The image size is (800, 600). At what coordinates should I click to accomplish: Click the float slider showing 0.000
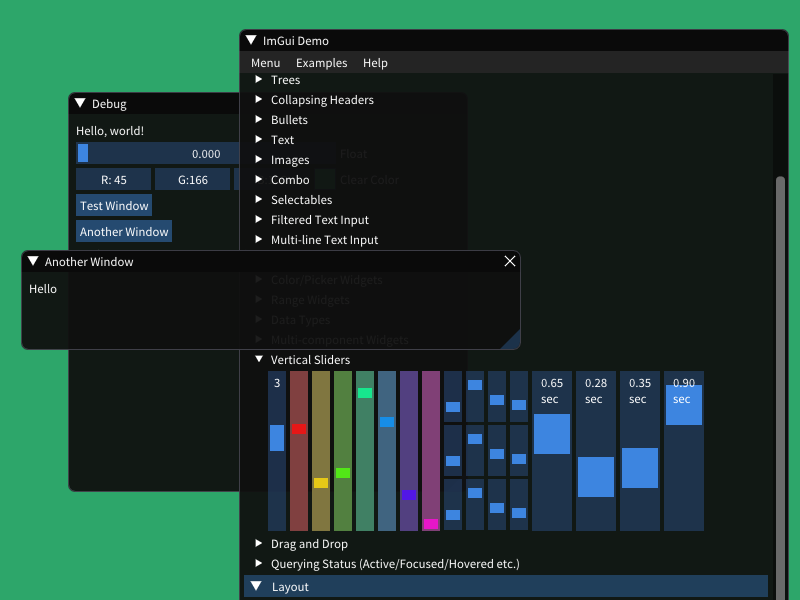(158, 153)
